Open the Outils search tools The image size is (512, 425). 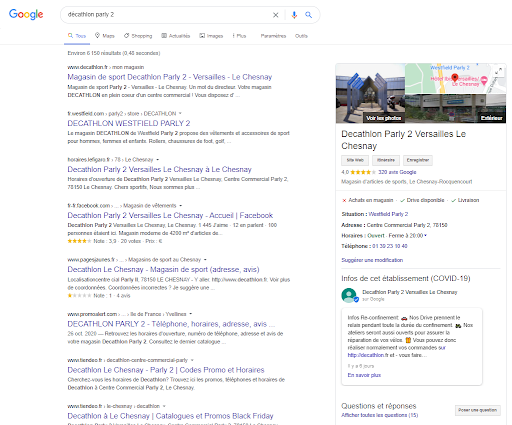click(x=301, y=36)
